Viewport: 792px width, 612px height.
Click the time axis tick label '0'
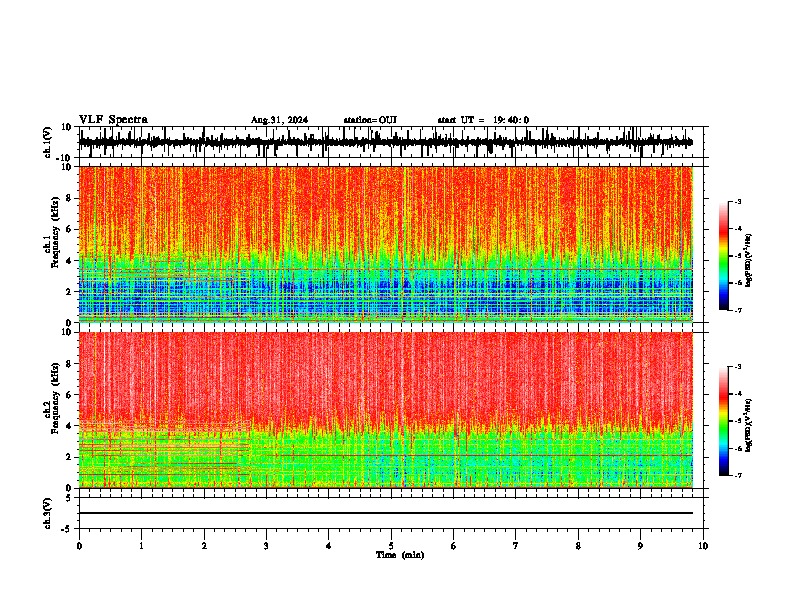[x=79, y=546]
